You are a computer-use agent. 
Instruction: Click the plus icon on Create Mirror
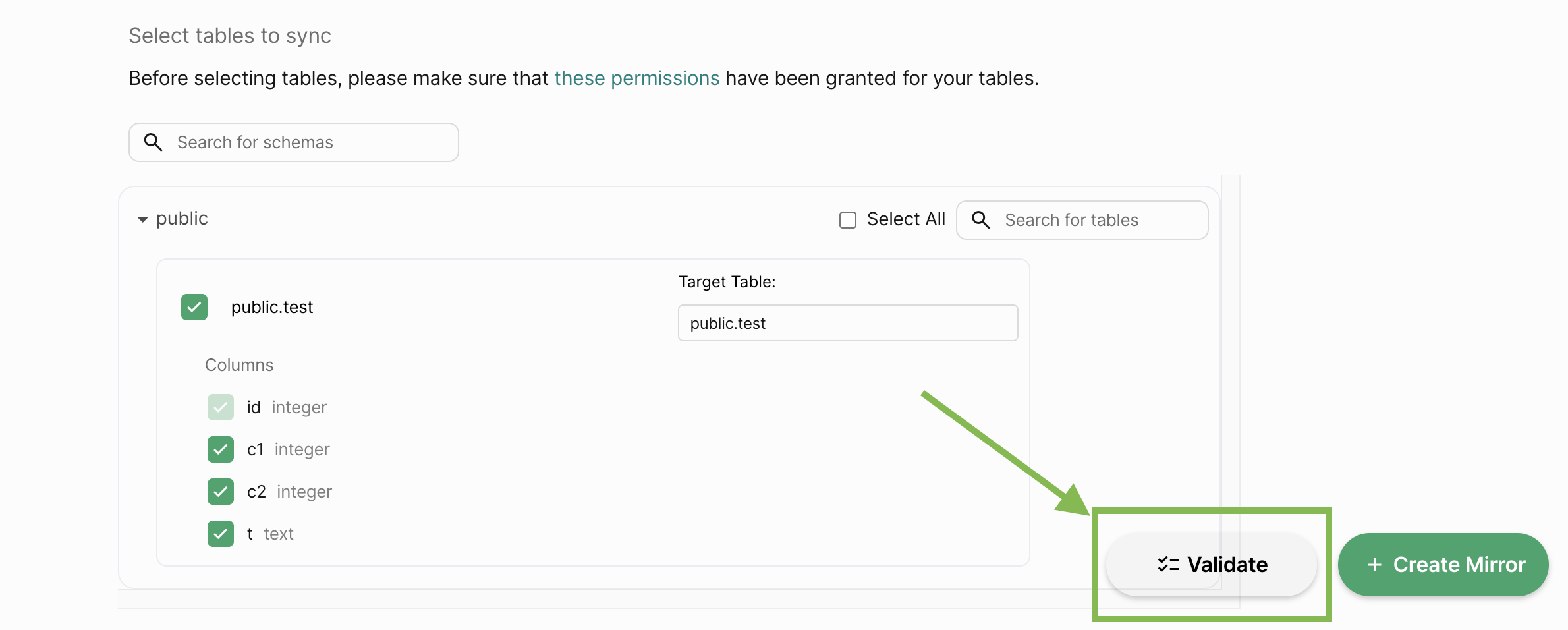1374,565
